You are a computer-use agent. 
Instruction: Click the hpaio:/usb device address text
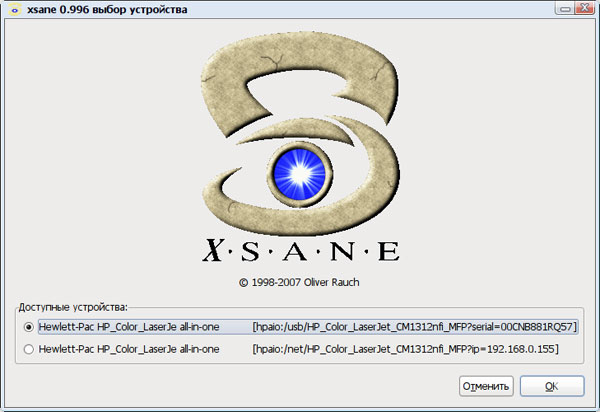coord(414,327)
